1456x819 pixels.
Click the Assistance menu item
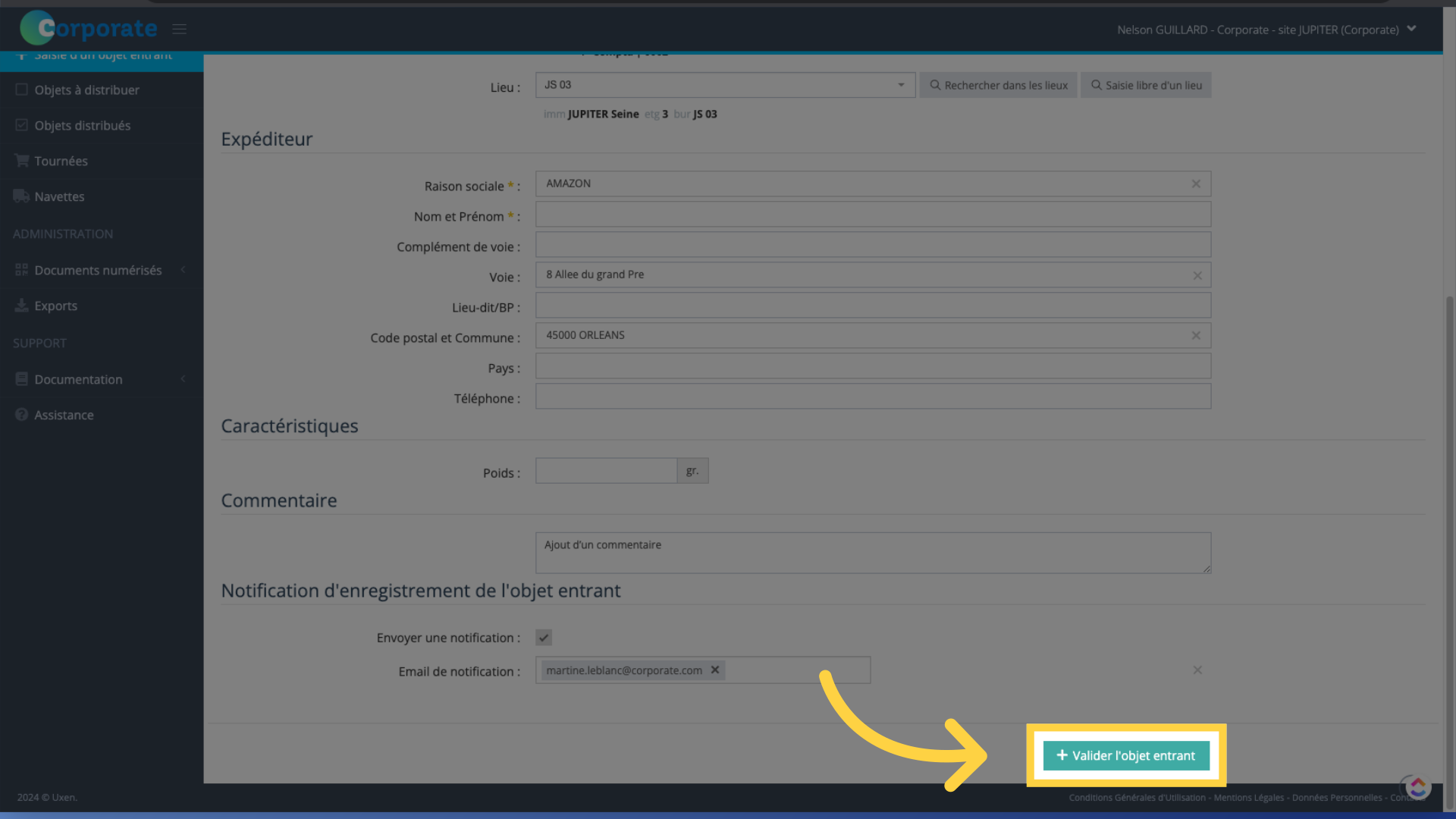pos(64,414)
